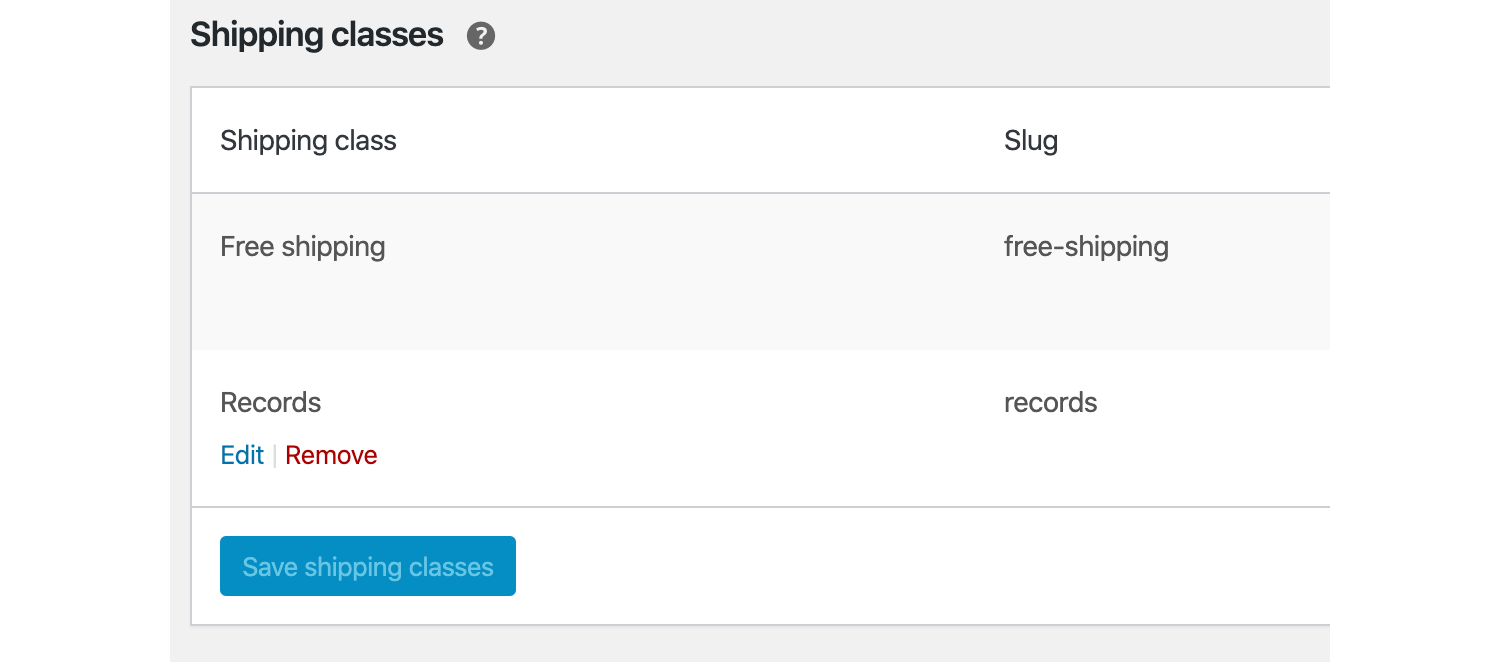The width and height of the screenshot is (1500, 662).
Task: Click the Slug column header
Action: click(1031, 141)
